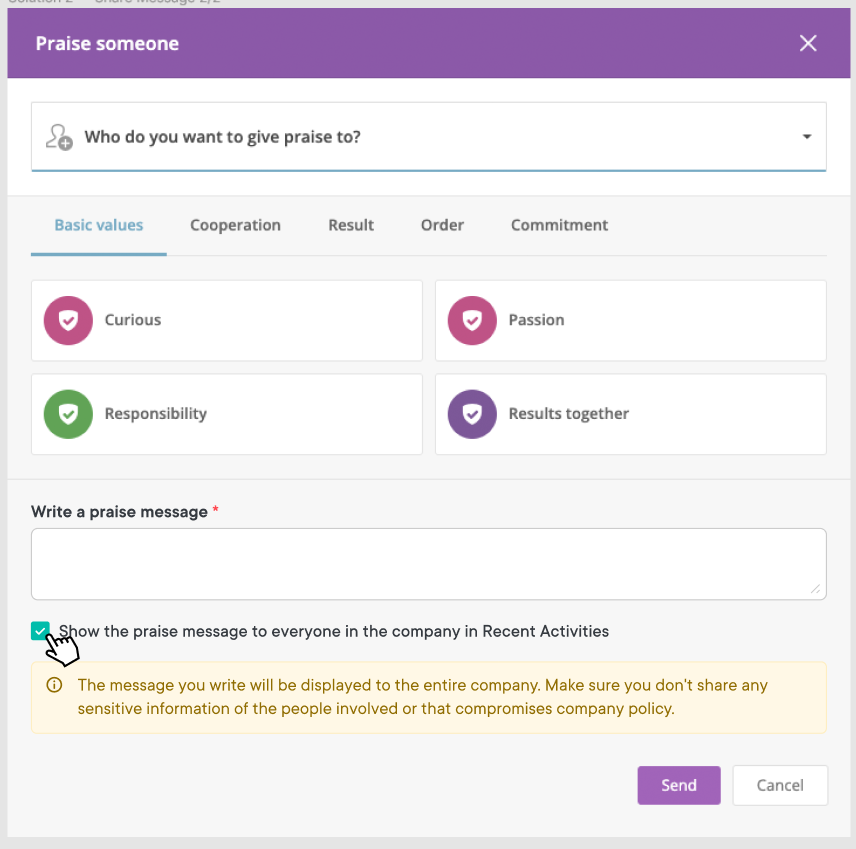Image resolution: width=856 pixels, height=849 pixels.
Task: Send the praise message
Action: click(679, 785)
